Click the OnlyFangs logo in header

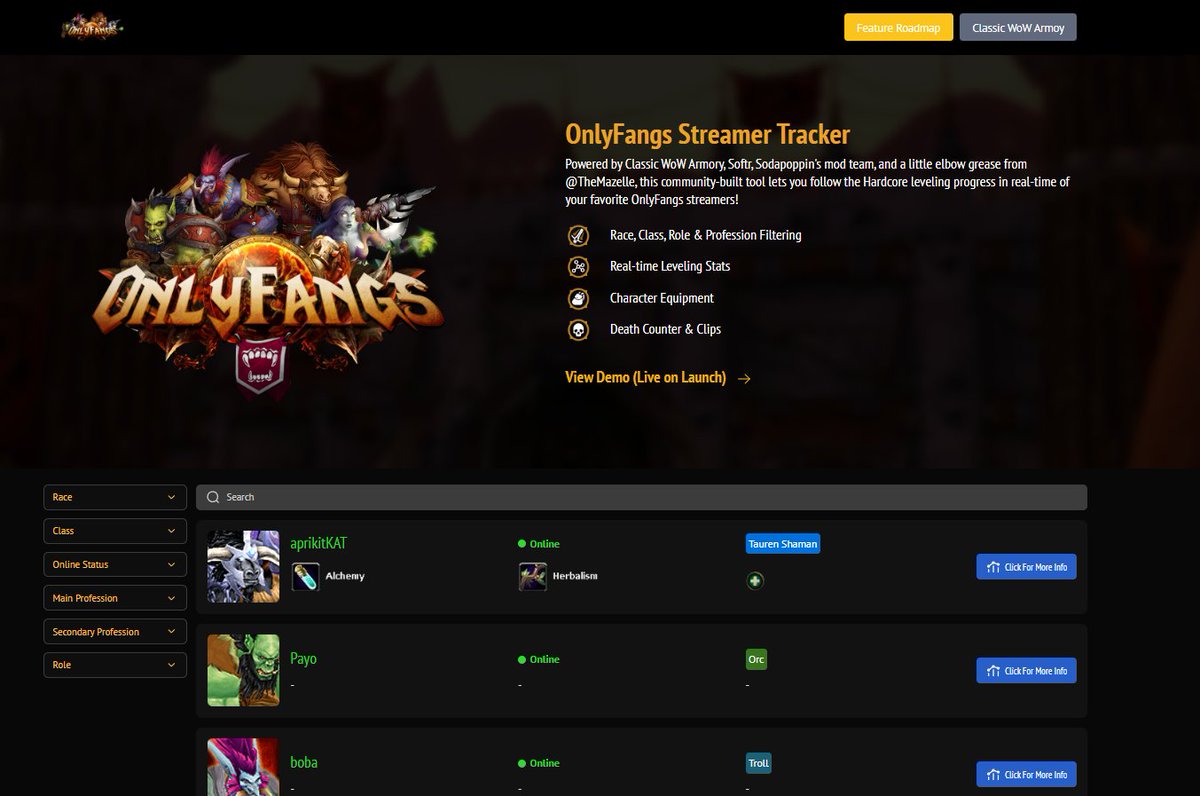tap(92, 27)
